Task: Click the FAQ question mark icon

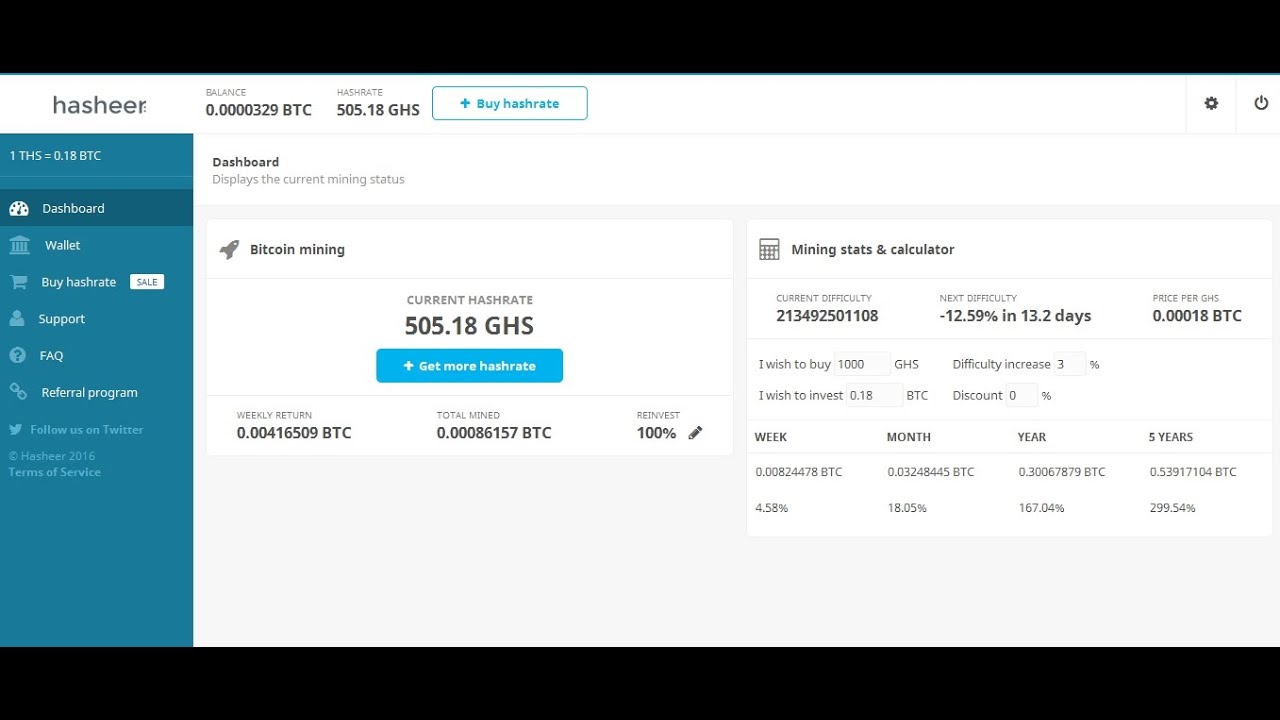Action: pos(17,355)
